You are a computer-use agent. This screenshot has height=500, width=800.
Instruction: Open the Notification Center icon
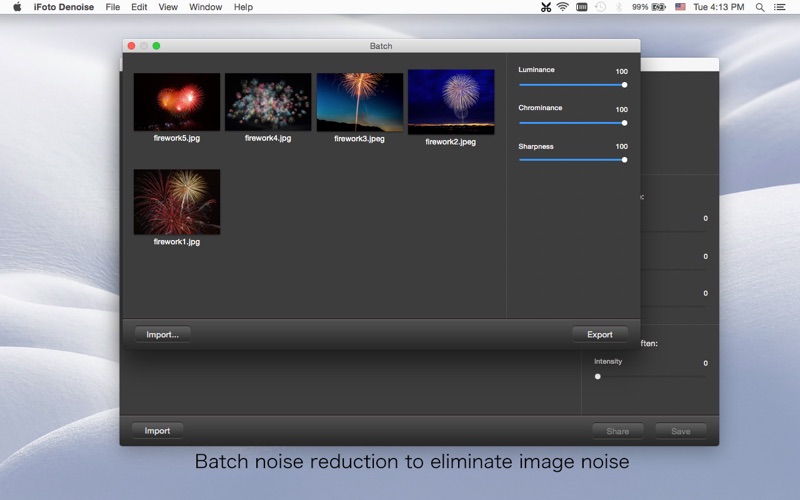[779, 7]
